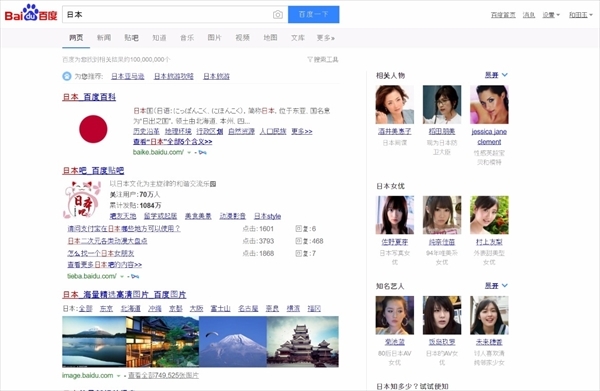Viewport: 600px width, 391px height.
Task: Open the 历史沿革 sub-link
Action: 146,131
